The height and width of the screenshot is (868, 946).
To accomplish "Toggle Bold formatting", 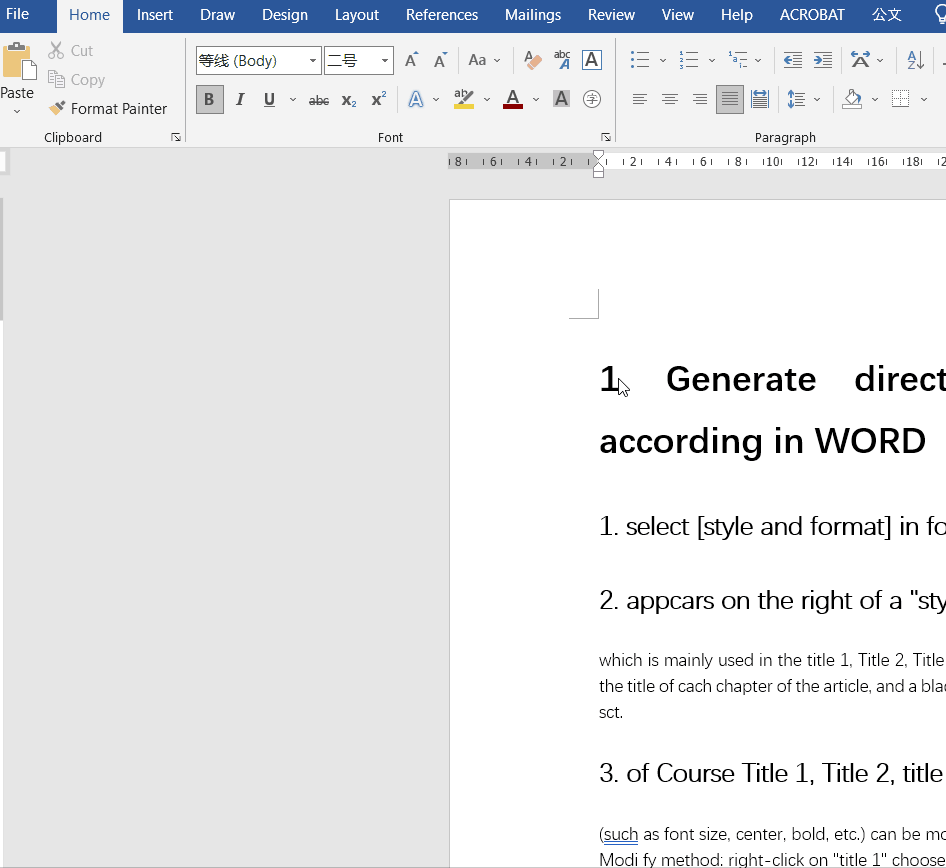I will tap(209, 100).
